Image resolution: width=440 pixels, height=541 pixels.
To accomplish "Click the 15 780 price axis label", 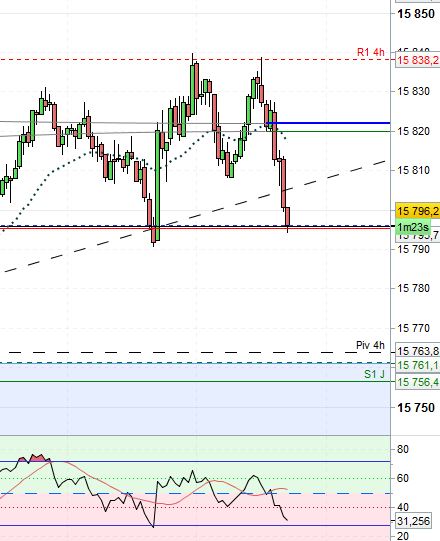I will [x=413, y=288].
